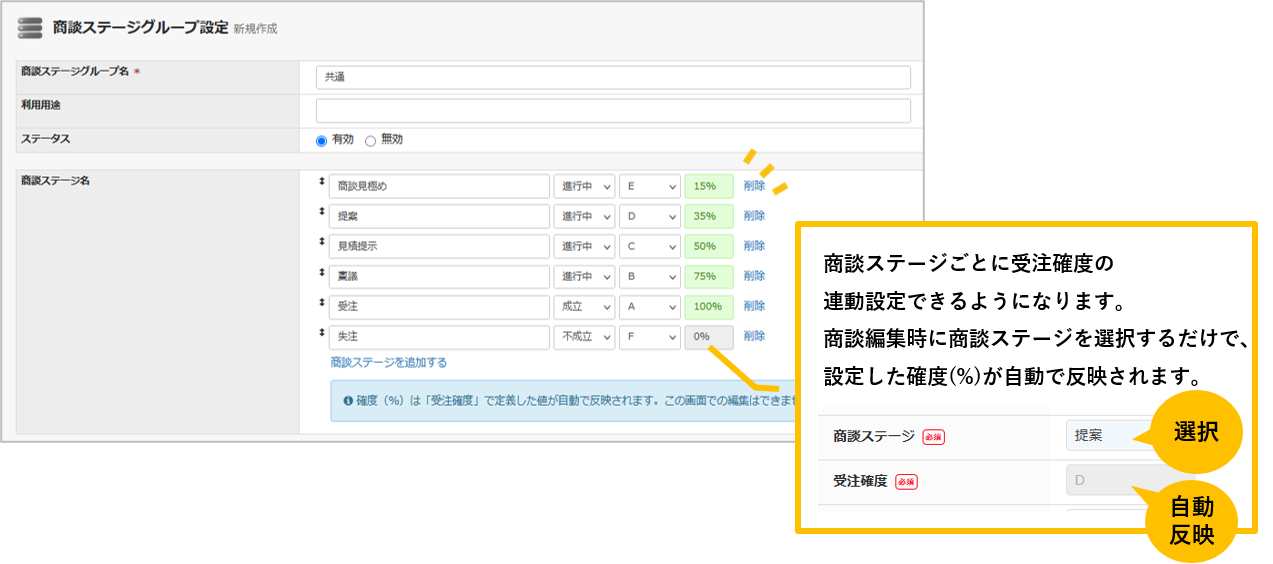Click the empty 利用用途 input field
Image resolution: width=1273 pixels, height=564 pixels.
point(613,110)
